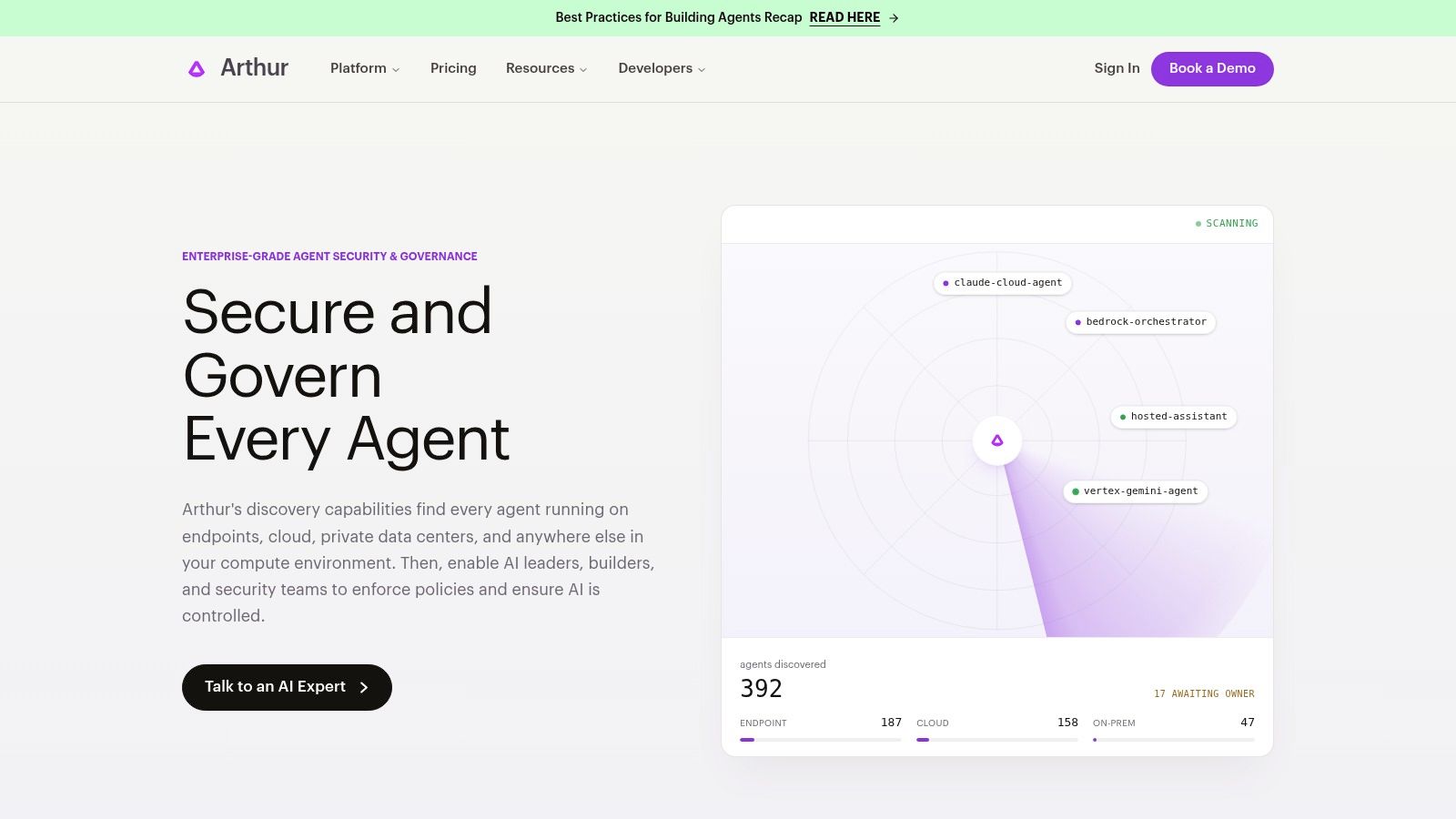Click the agents discovered label
Screen dimensions: 1456x819
[x=783, y=664]
